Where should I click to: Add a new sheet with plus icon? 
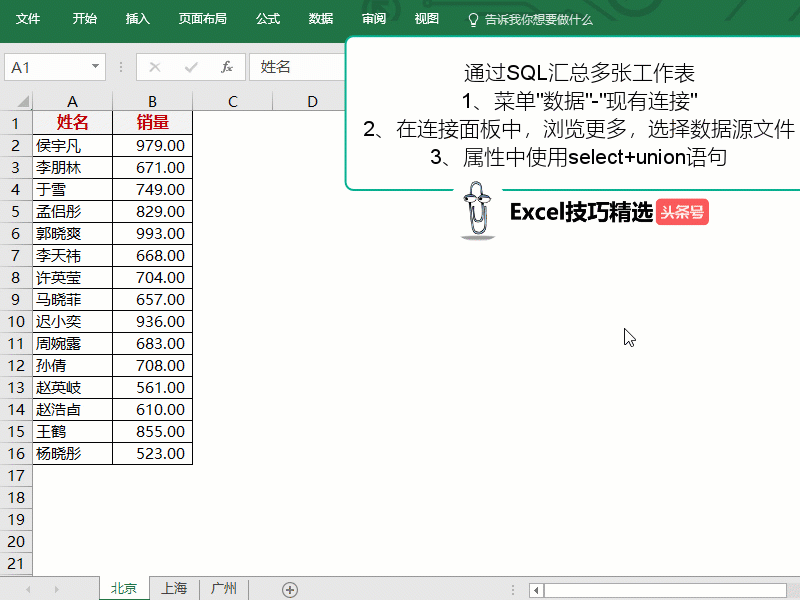290,590
